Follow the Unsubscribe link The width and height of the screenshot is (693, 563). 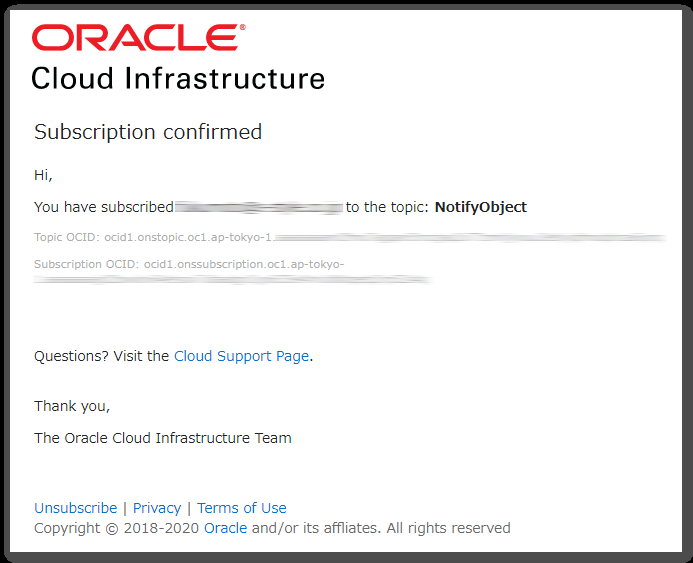pyautogui.click(x=76, y=508)
